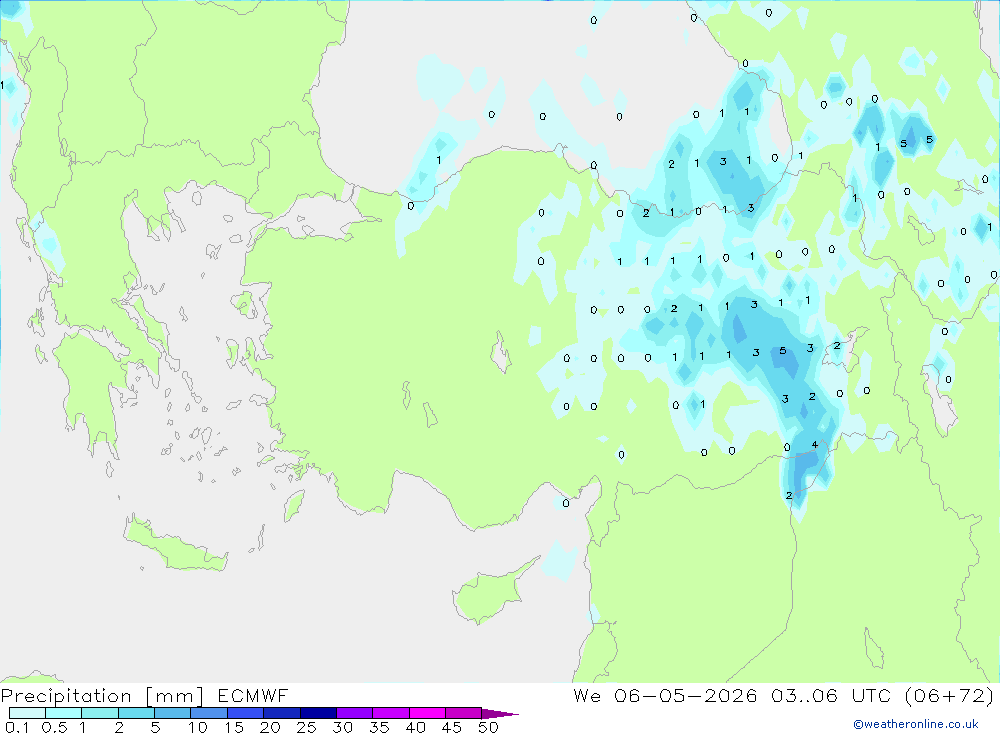Click the '03..06 UTC' time text

pos(830,696)
